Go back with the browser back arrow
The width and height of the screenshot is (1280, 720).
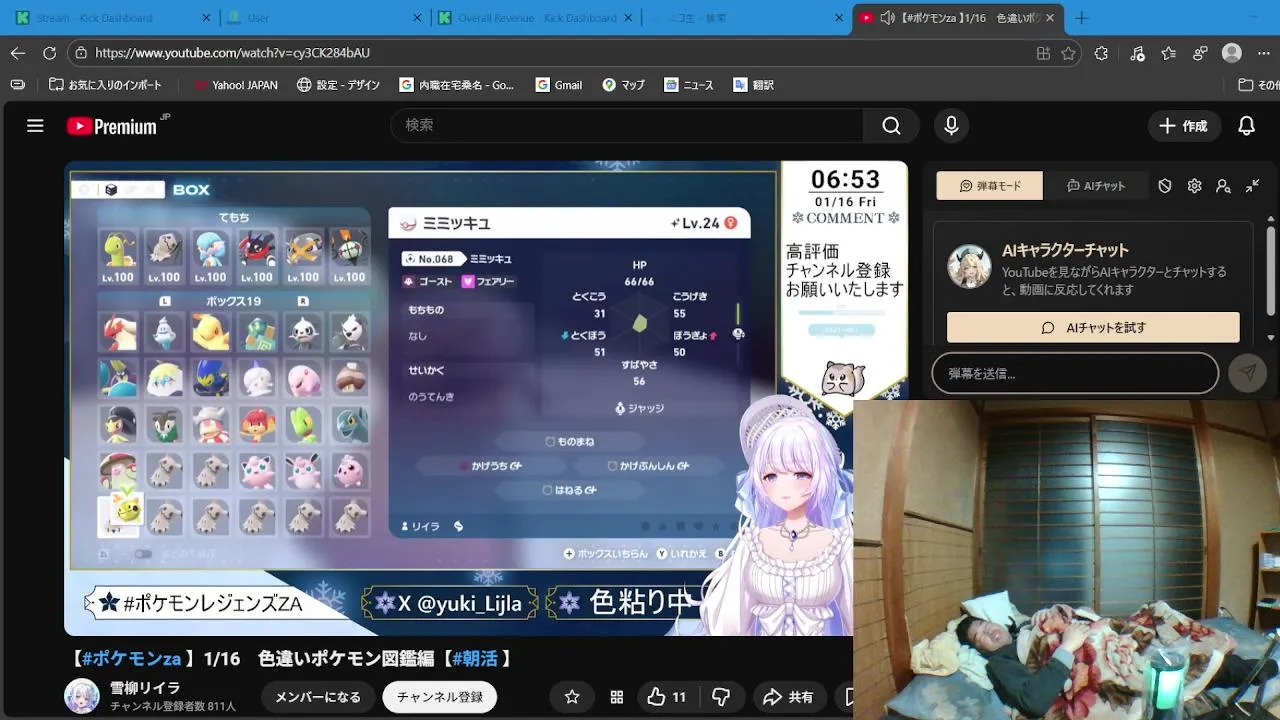tap(18, 53)
